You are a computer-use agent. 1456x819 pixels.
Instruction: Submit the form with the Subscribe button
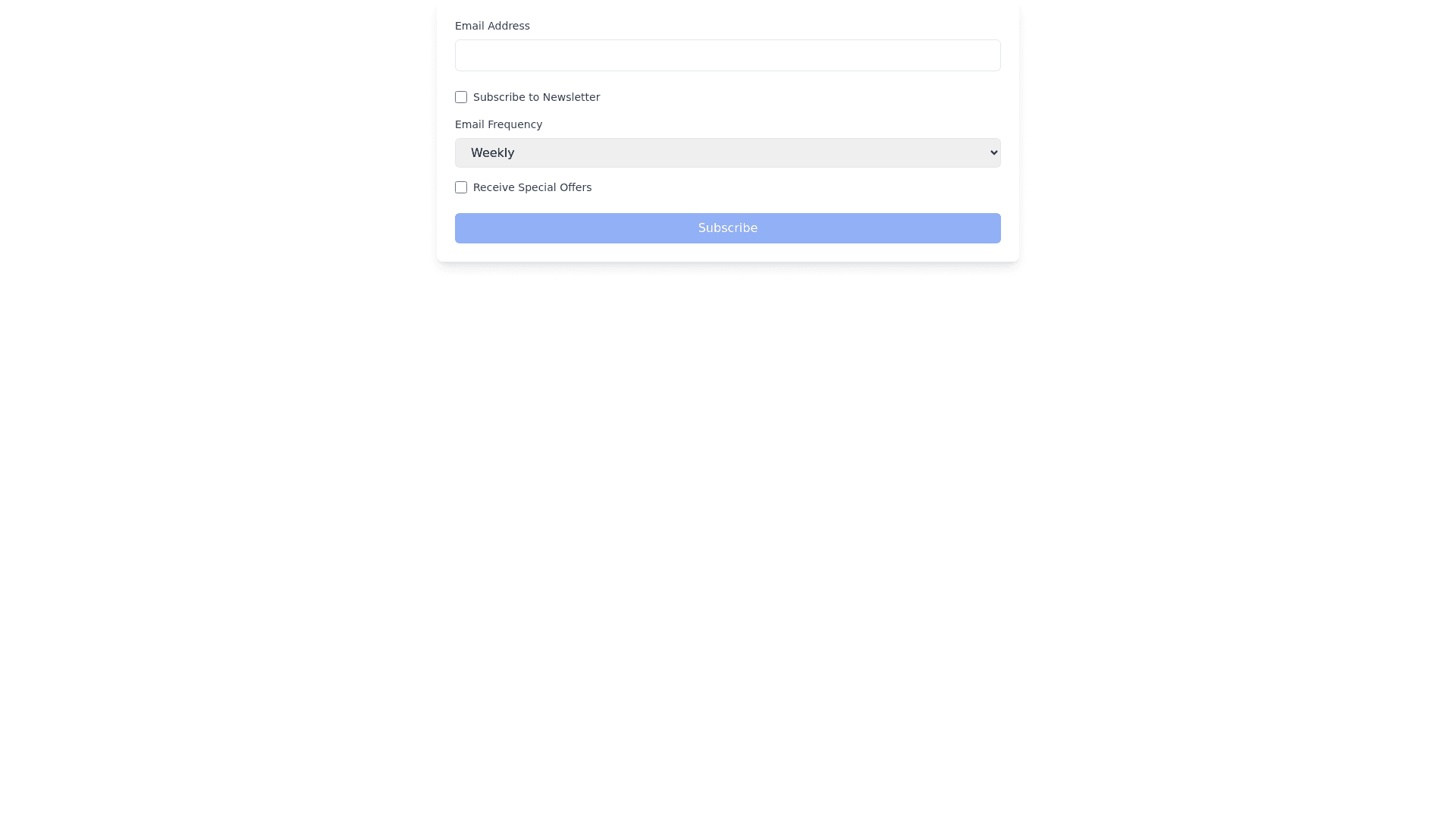[727, 228]
